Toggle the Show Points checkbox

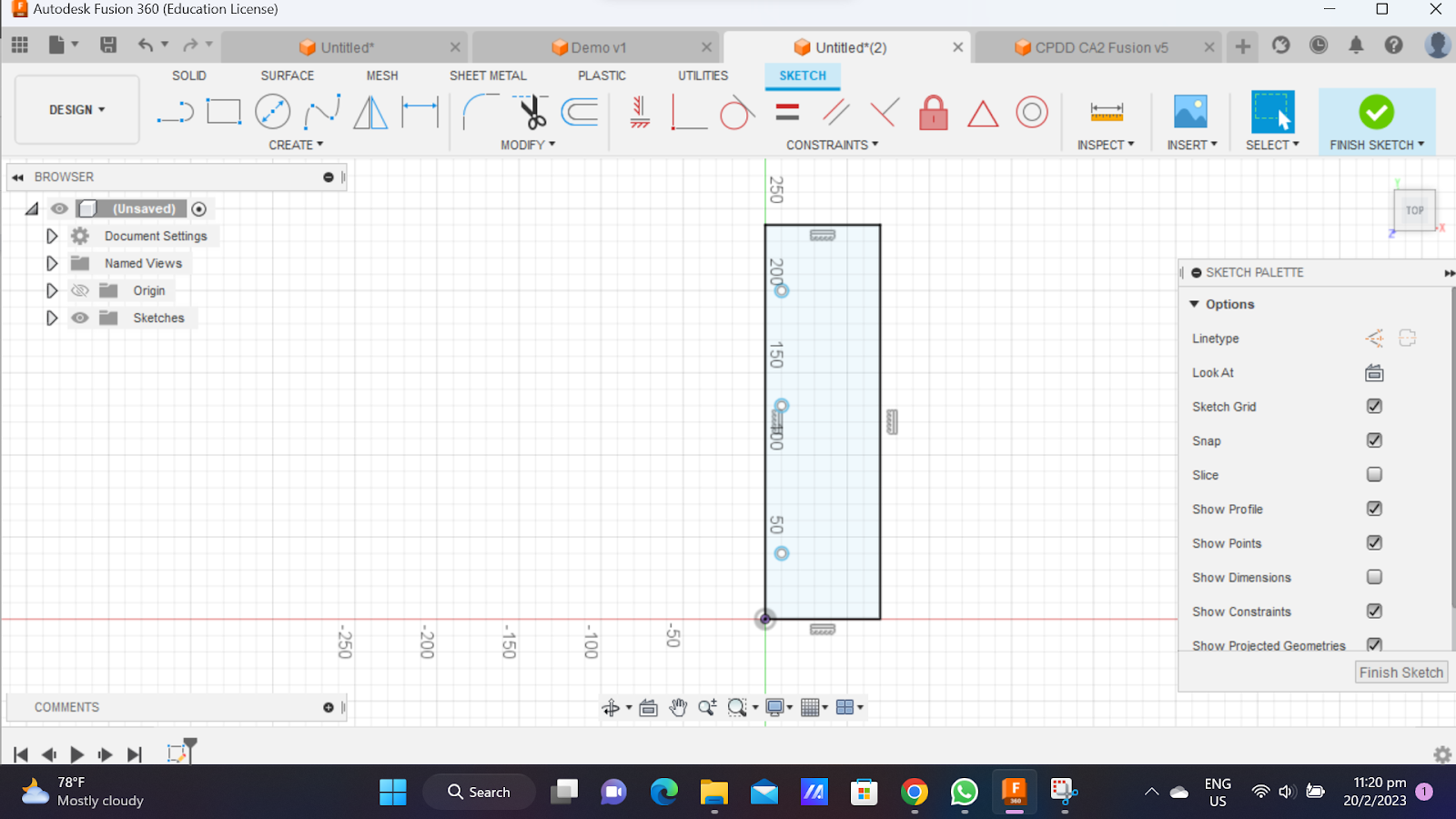1374,542
